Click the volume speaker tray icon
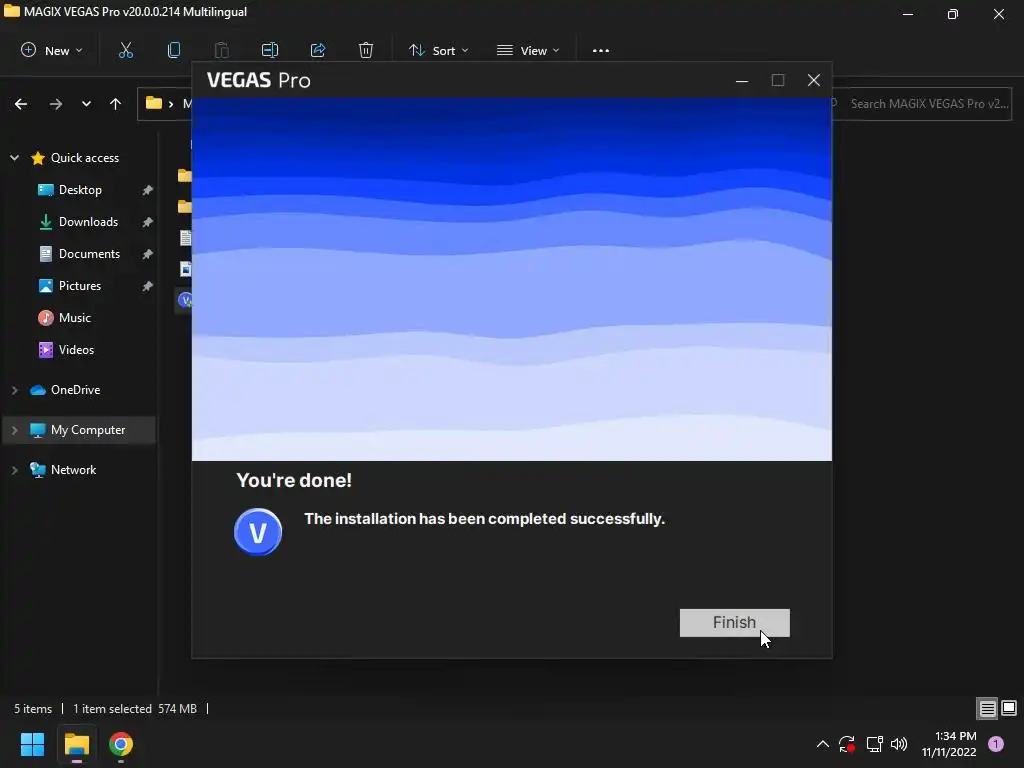The width and height of the screenshot is (1024, 768). (899, 744)
